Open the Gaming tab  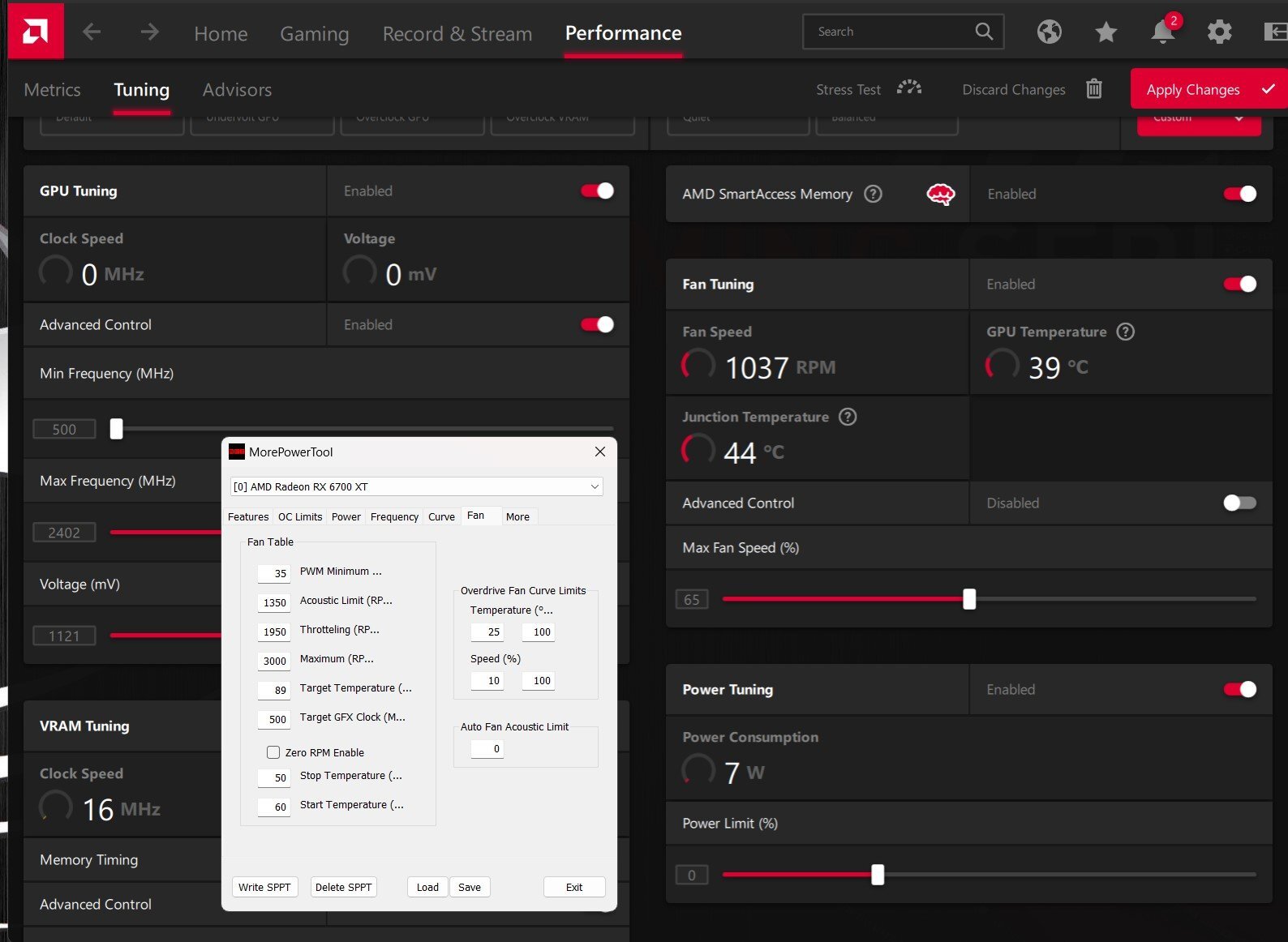(315, 34)
